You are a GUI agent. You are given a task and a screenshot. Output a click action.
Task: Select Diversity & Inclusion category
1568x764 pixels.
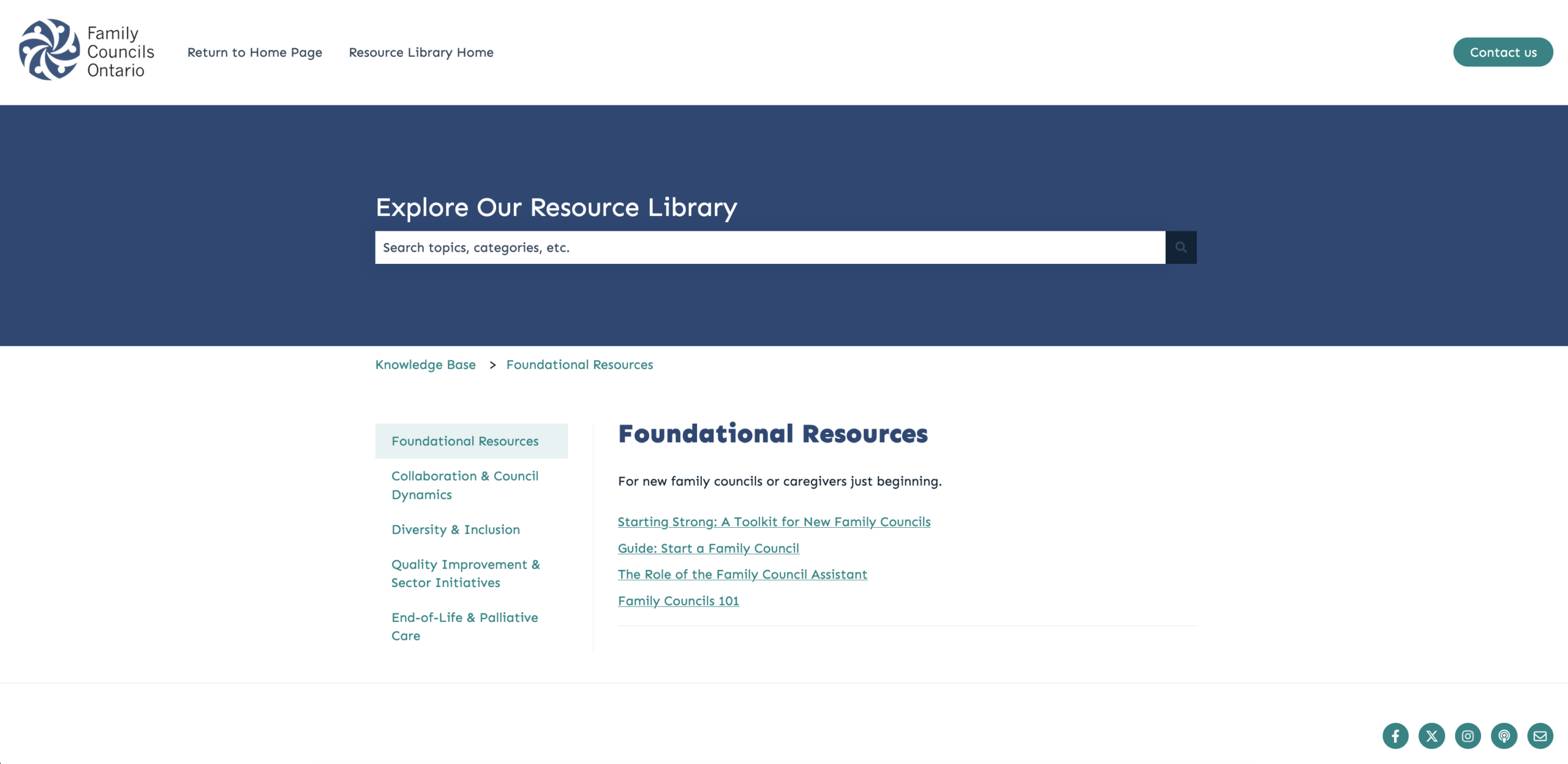coord(455,530)
